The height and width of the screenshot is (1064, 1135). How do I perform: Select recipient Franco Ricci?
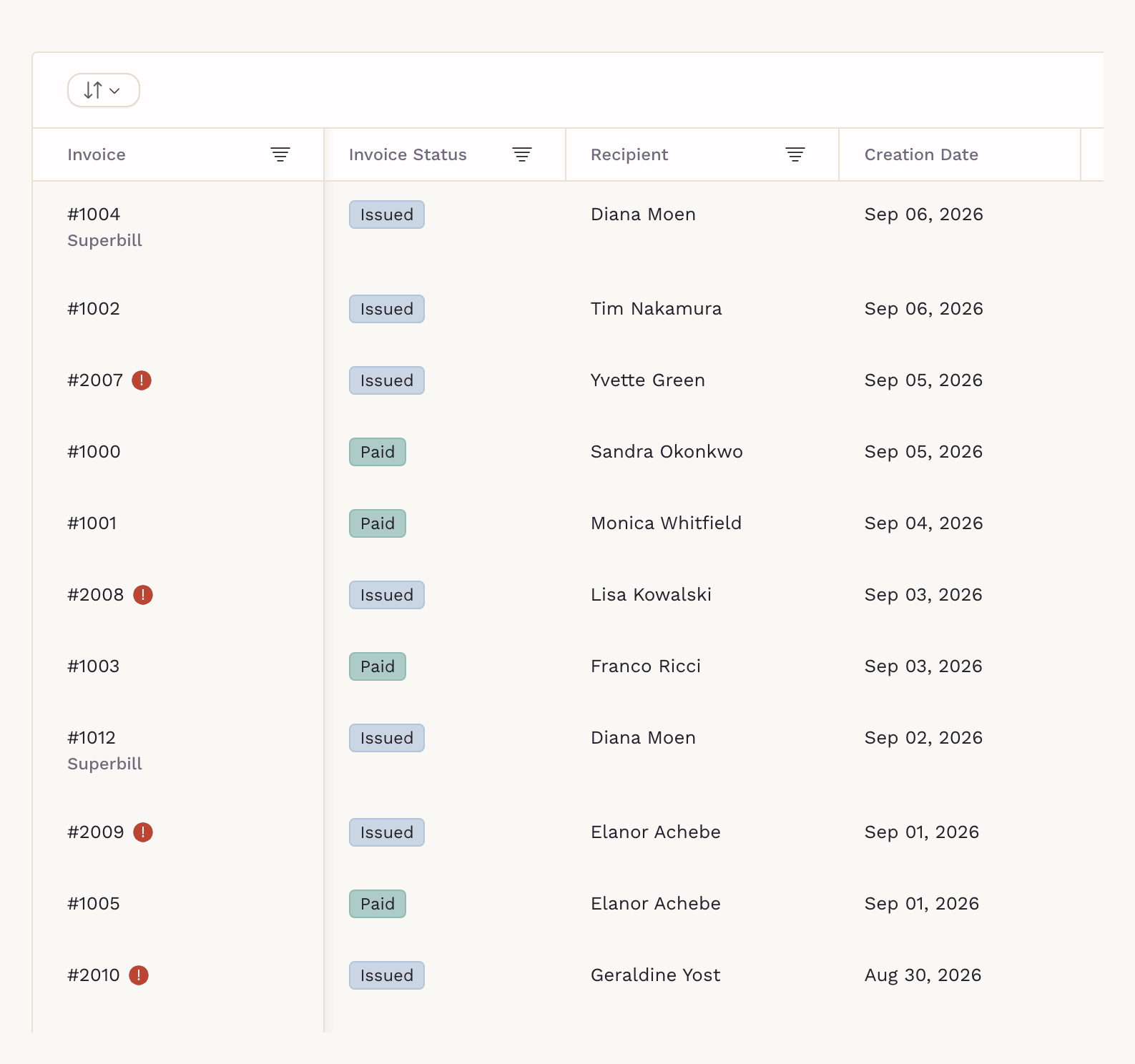coord(646,666)
